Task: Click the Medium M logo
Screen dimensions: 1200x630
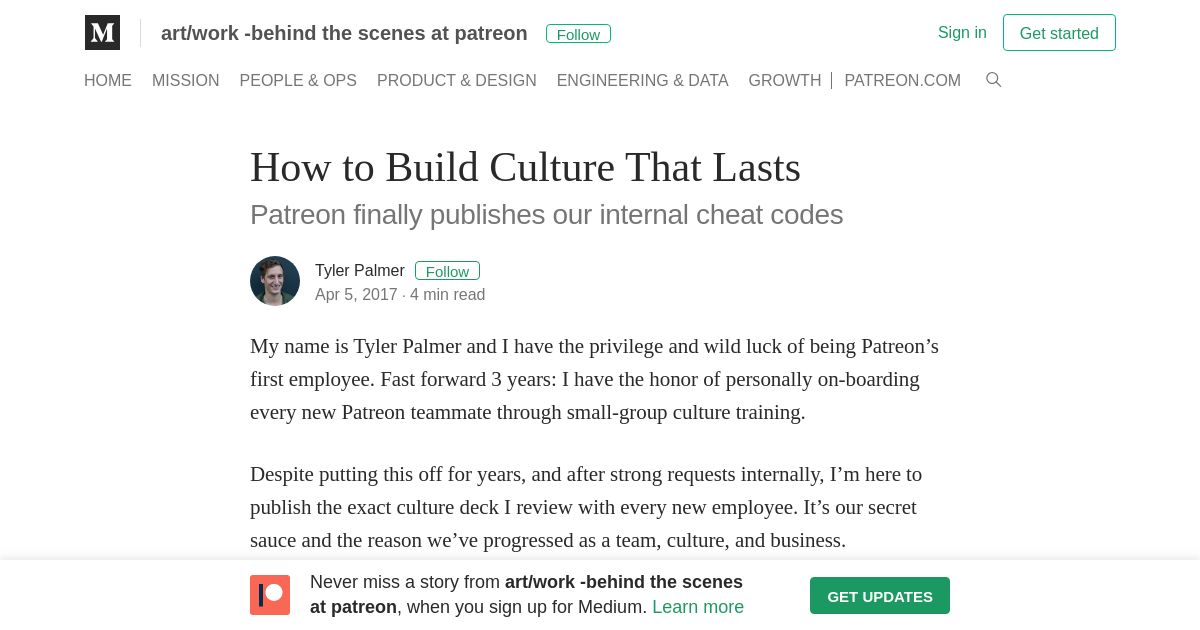Action: [102, 33]
